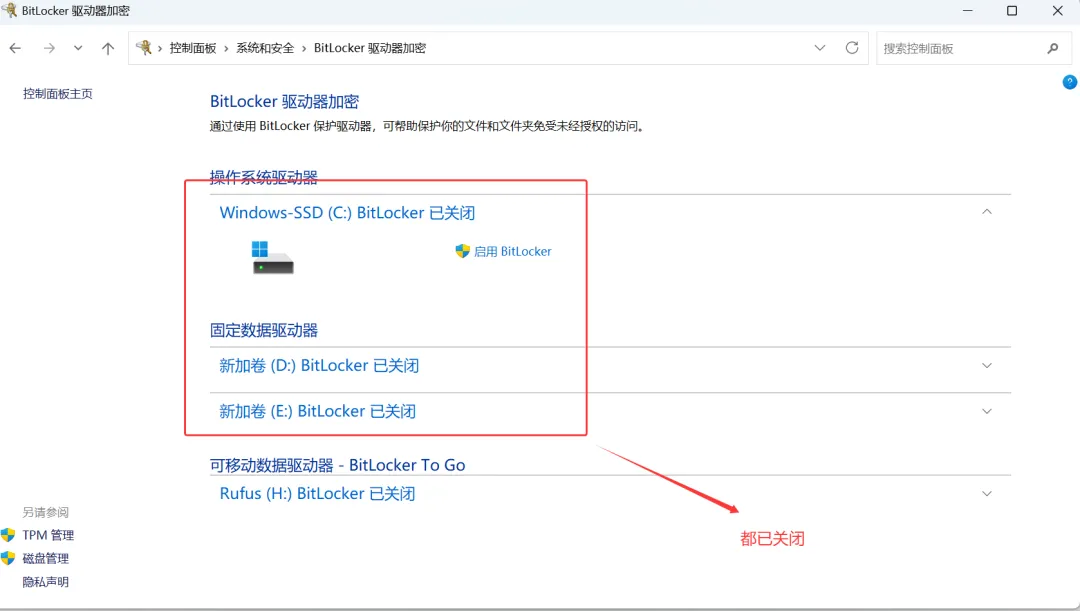Screen dimensions: 1080x611
Task: Close the BitLocker window
Action: click(1057, 10)
